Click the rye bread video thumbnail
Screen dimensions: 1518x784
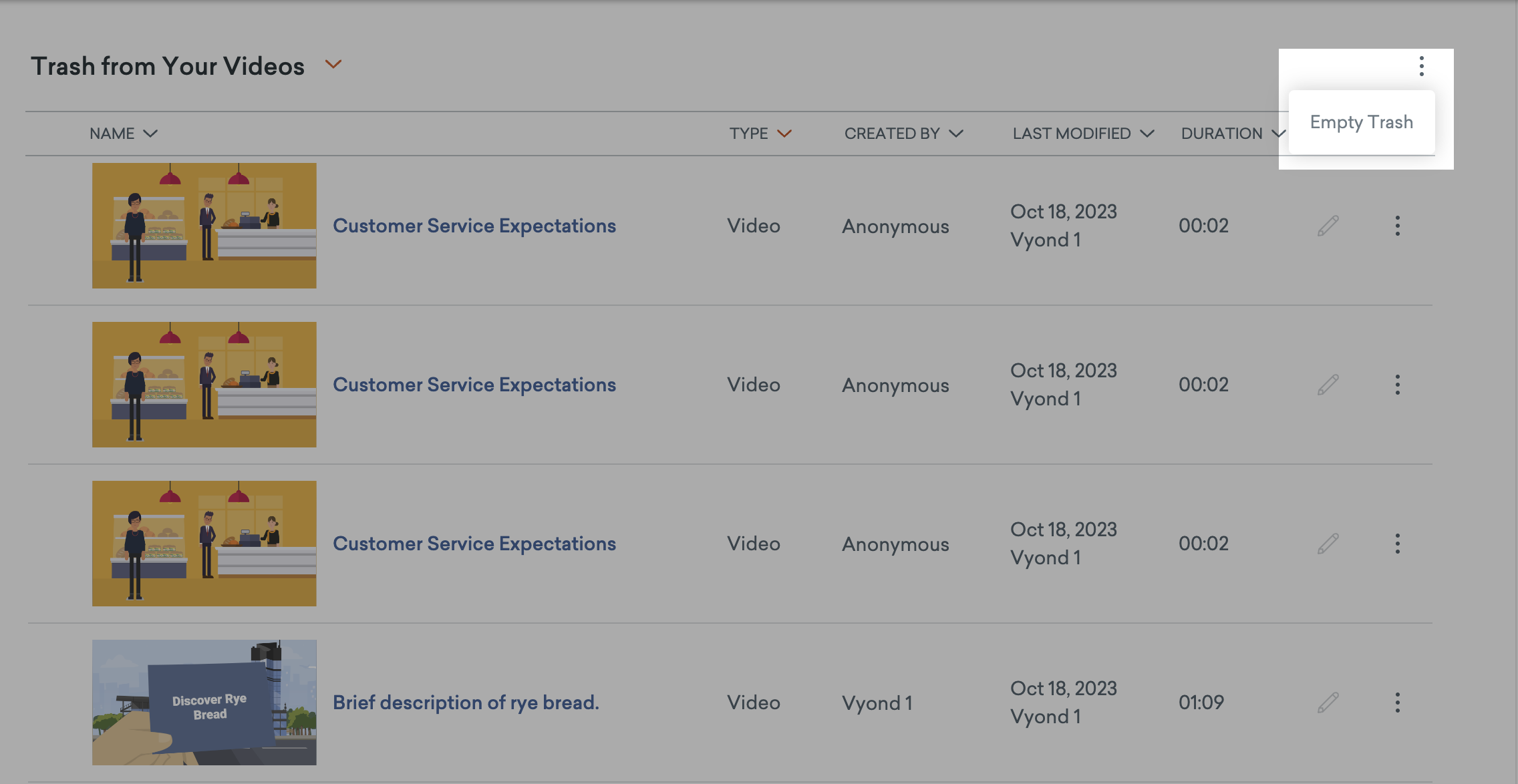(x=204, y=702)
